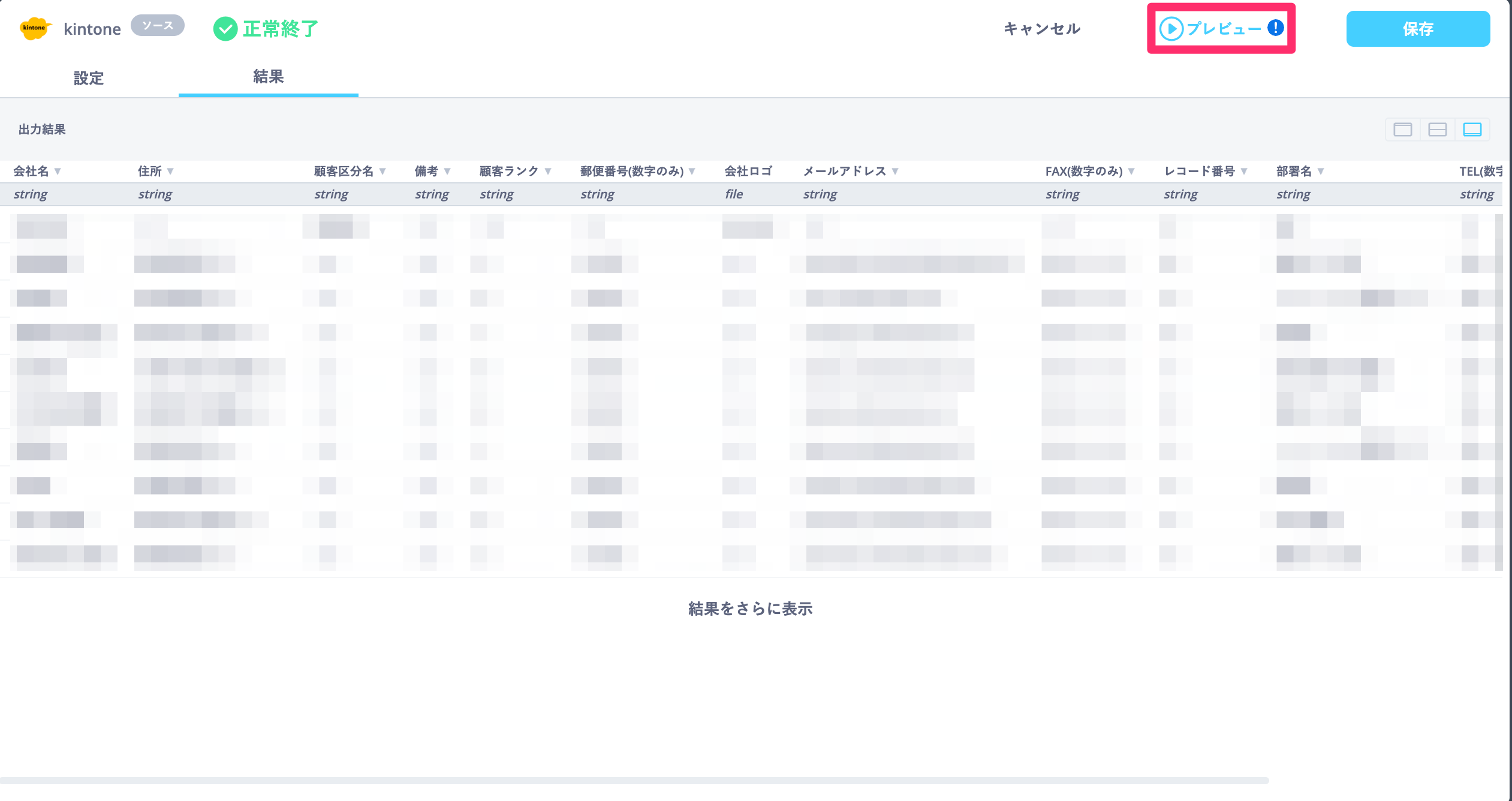This screenshot has width=1512, height=801.
Task: Click the キャンセル cancel button
Action: (1042, 29)
